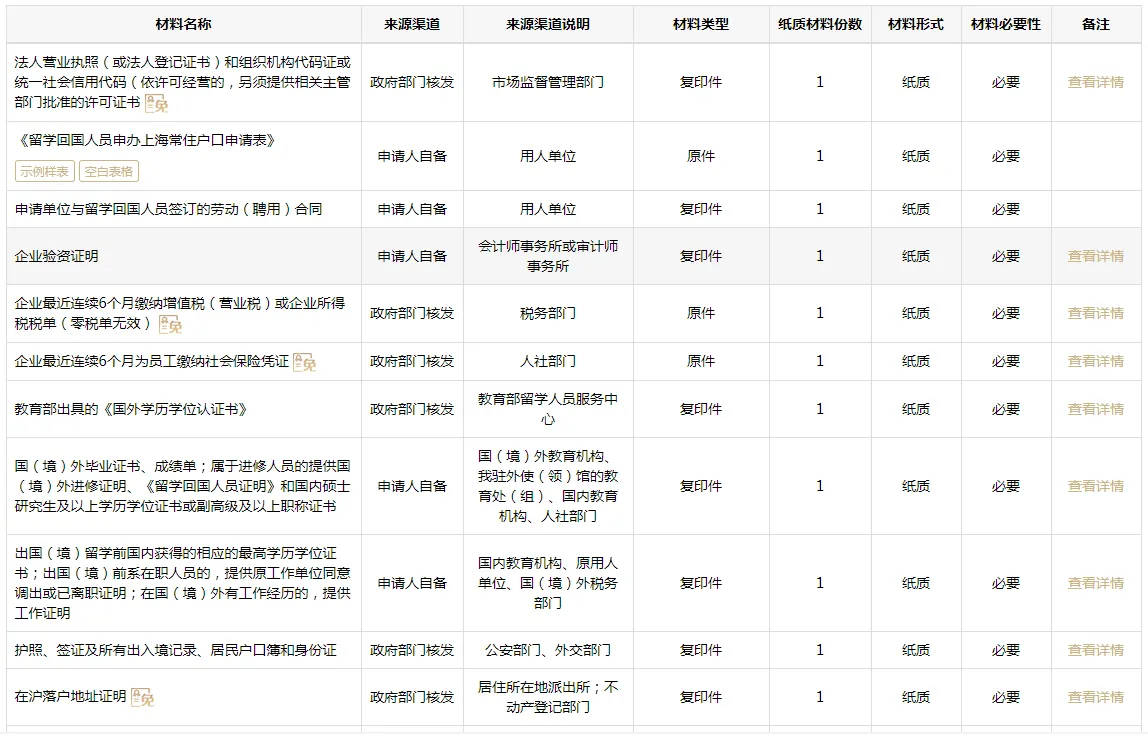Click the 材料名称 column header

click(182, 24)
